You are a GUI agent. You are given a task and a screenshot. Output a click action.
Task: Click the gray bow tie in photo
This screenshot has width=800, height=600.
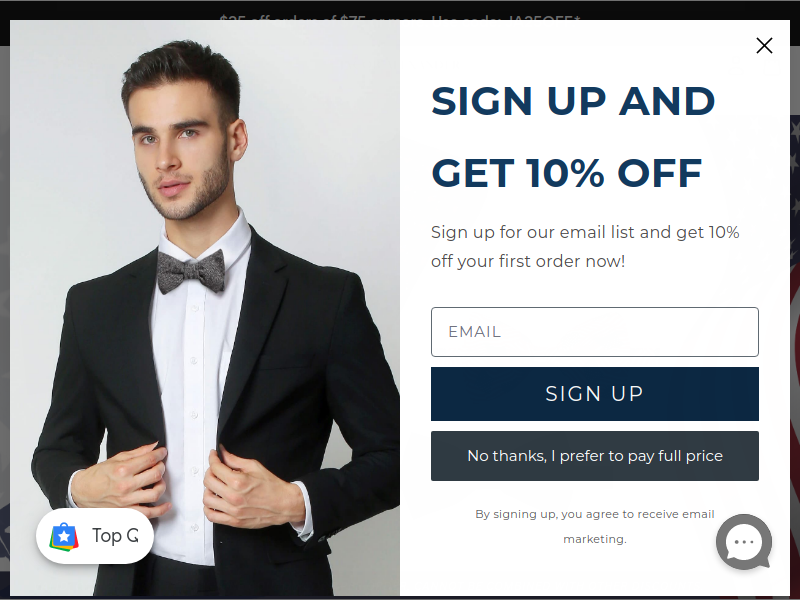point(191,271)
